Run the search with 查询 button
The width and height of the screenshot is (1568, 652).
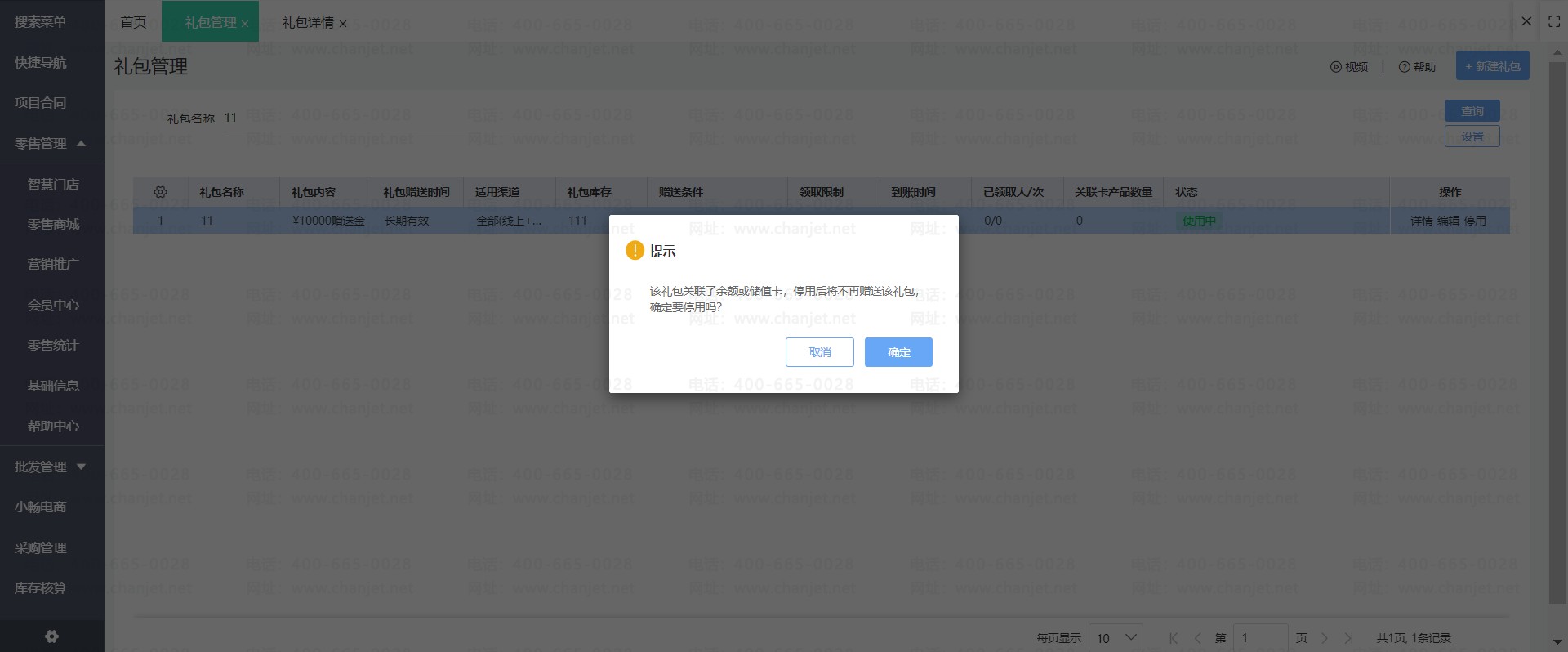coord(1472,110)
